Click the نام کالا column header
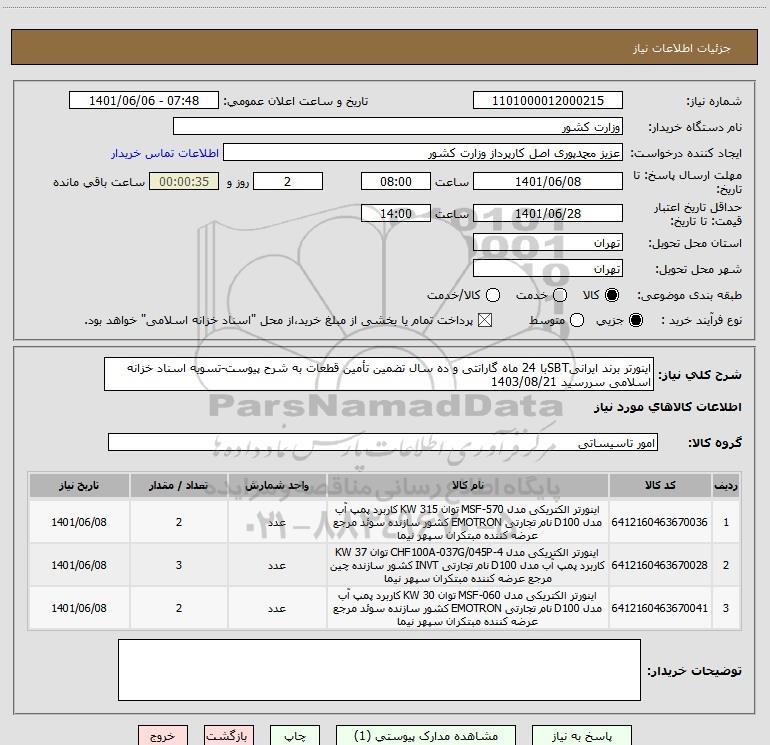The width and height of the screenshot is (770, 745). click(468, 486)
